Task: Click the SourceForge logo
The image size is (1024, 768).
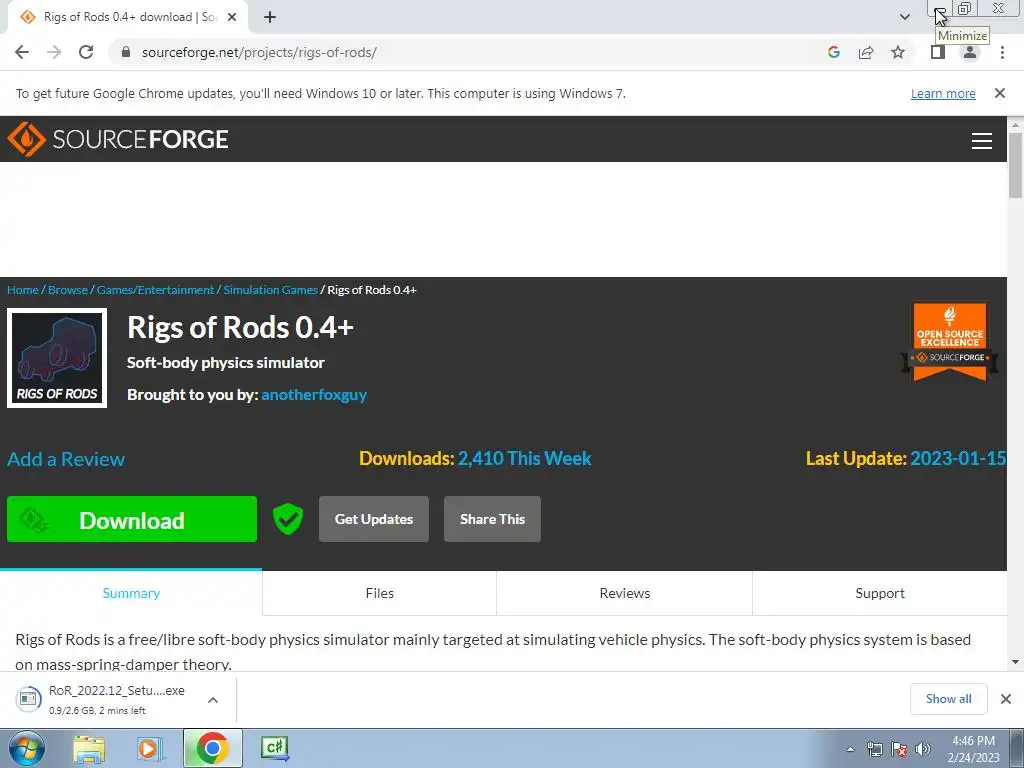Action: [118, 139]
